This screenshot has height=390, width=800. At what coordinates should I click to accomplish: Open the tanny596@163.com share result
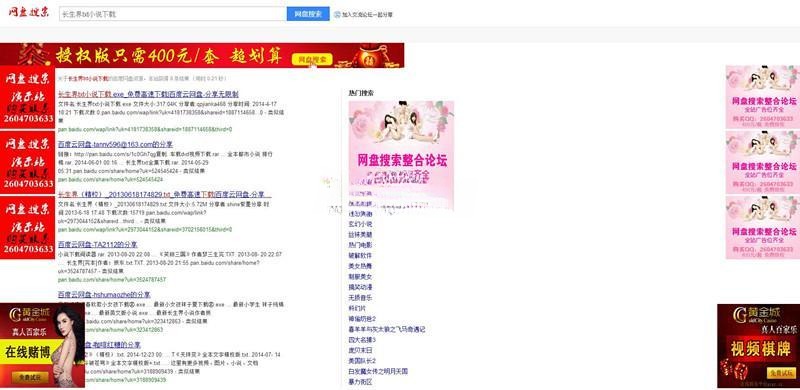(115, 144)
